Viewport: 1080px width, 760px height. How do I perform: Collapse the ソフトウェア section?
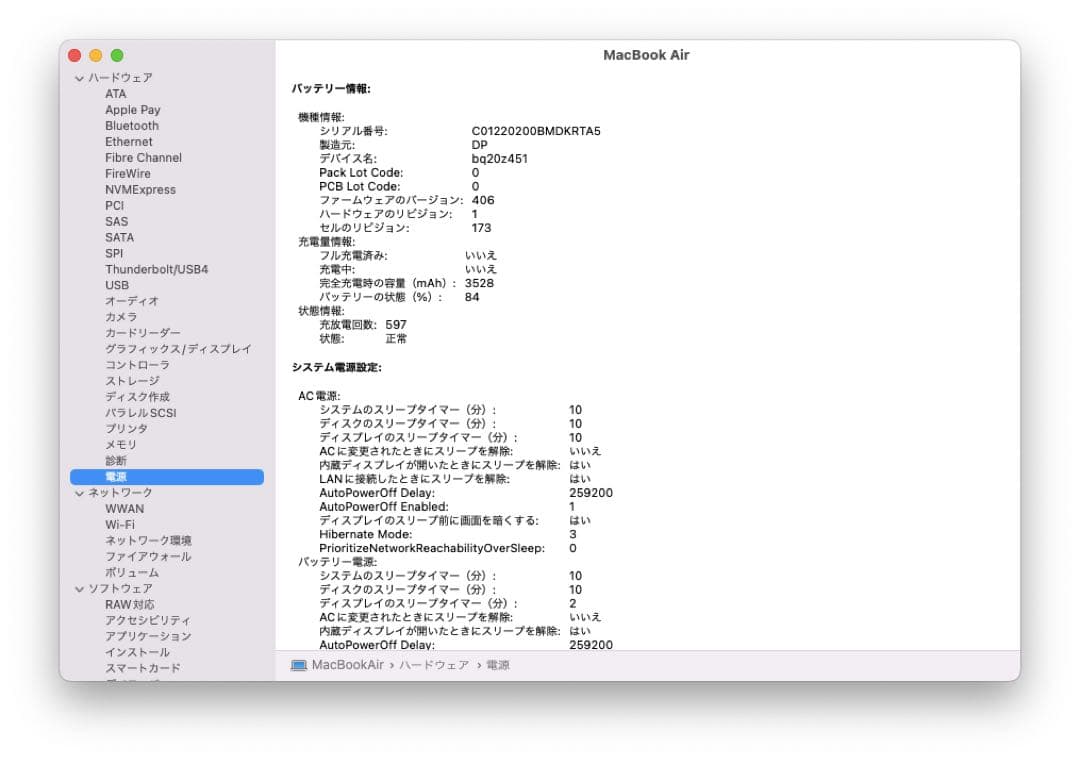coord(78,588)
